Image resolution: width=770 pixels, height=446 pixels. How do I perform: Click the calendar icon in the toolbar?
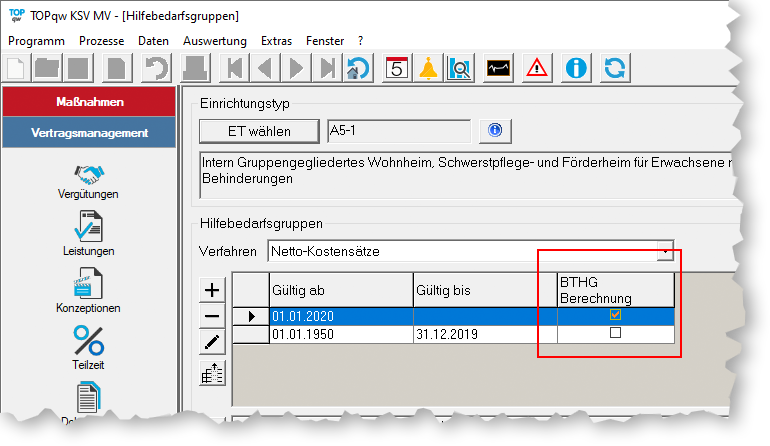(x=396, y=68)
